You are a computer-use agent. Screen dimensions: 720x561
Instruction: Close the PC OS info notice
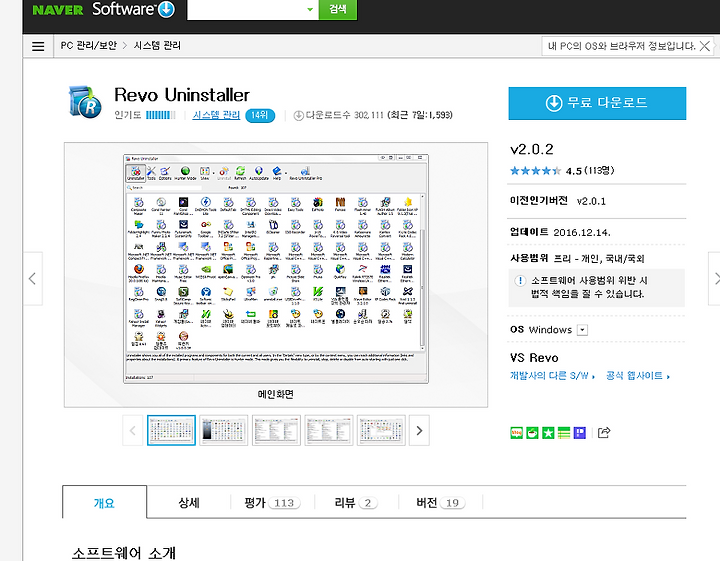[x=705, y=46]
